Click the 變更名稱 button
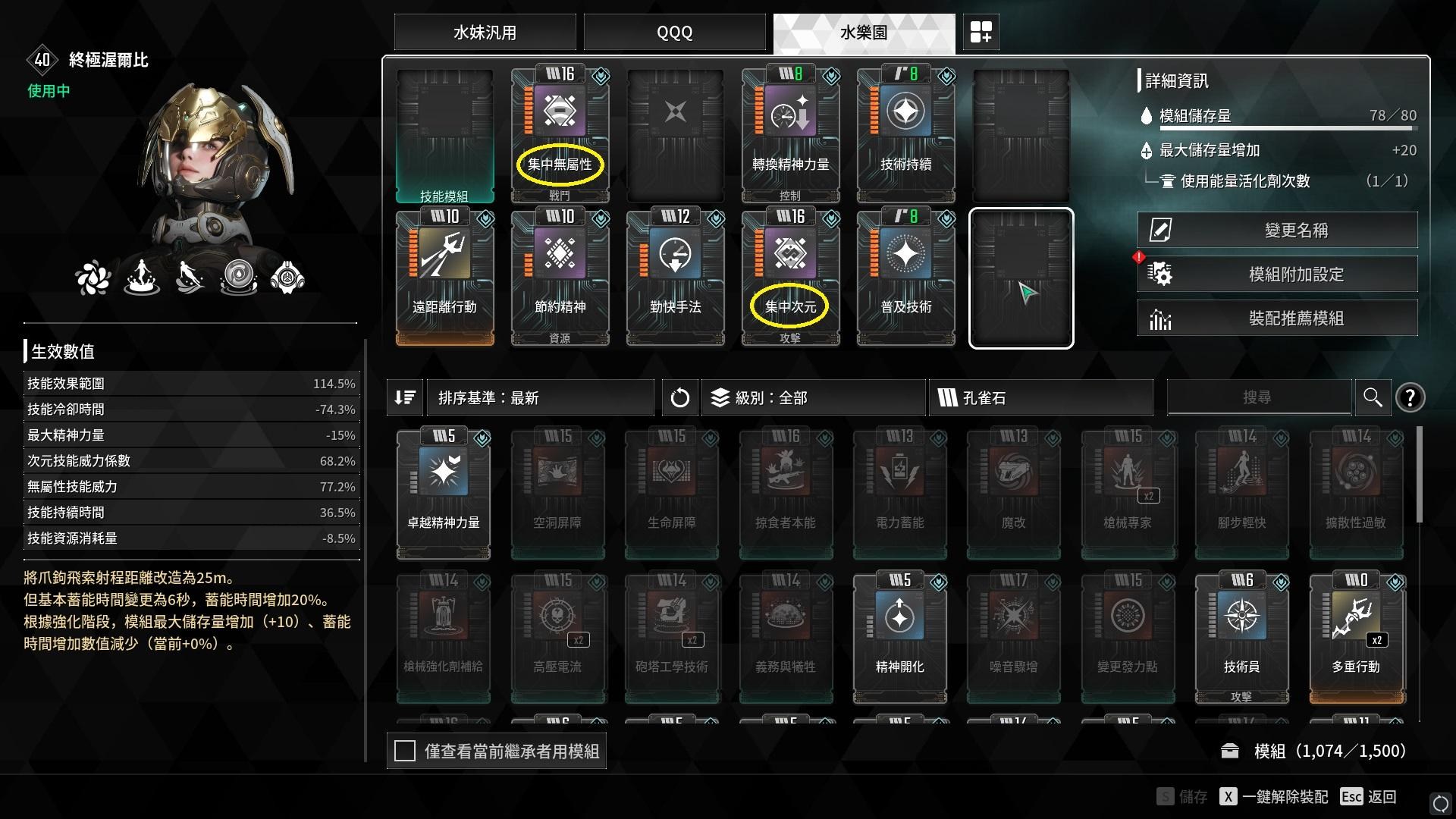The width and height of the screenshot is (1456, 819). pyautogui.click(x=1278, y=230)
